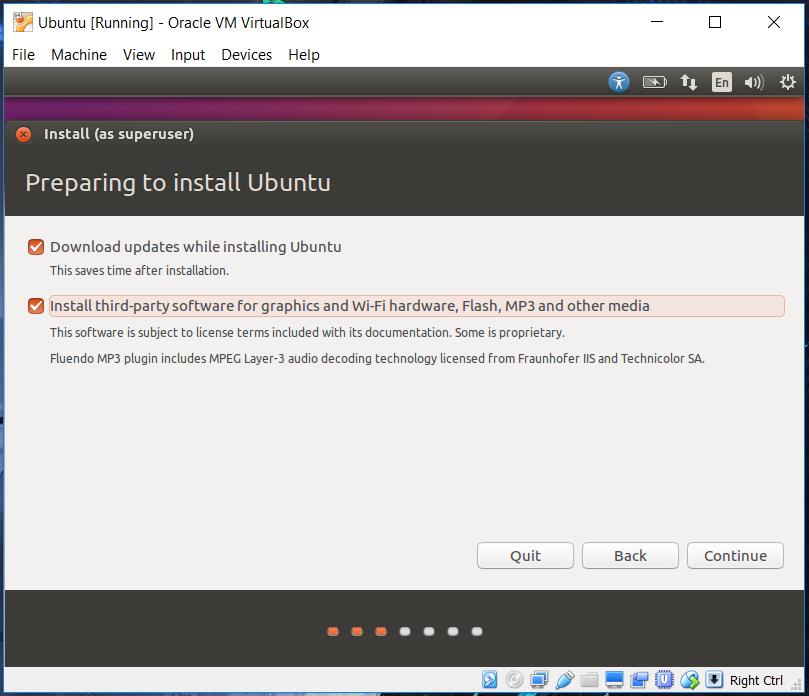Click the shared folders status icon
The image size is (809, 696).
(x=589, y=680)
